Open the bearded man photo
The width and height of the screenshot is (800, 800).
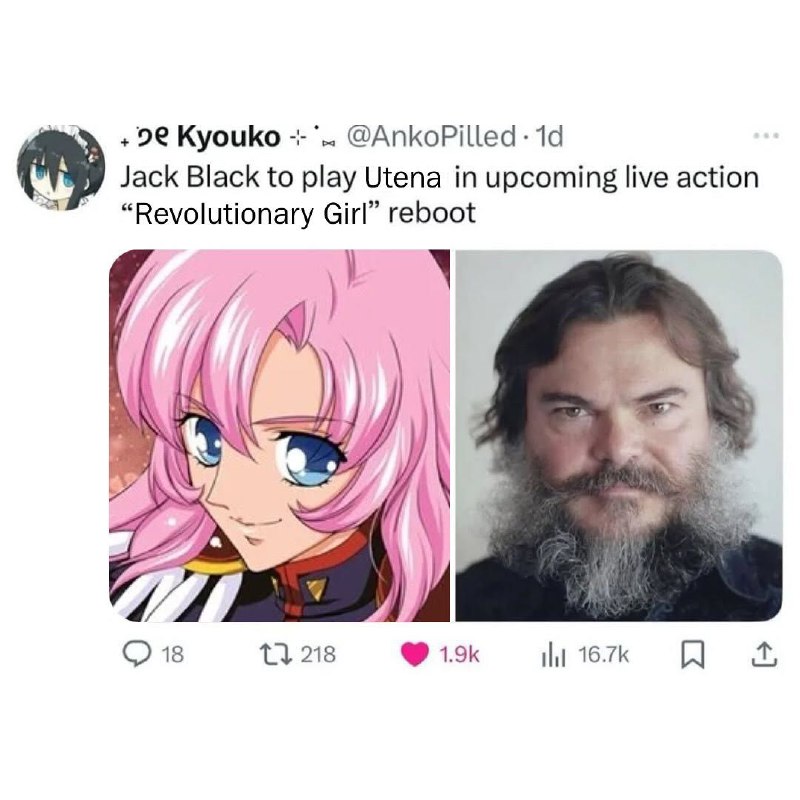point(619,435)
